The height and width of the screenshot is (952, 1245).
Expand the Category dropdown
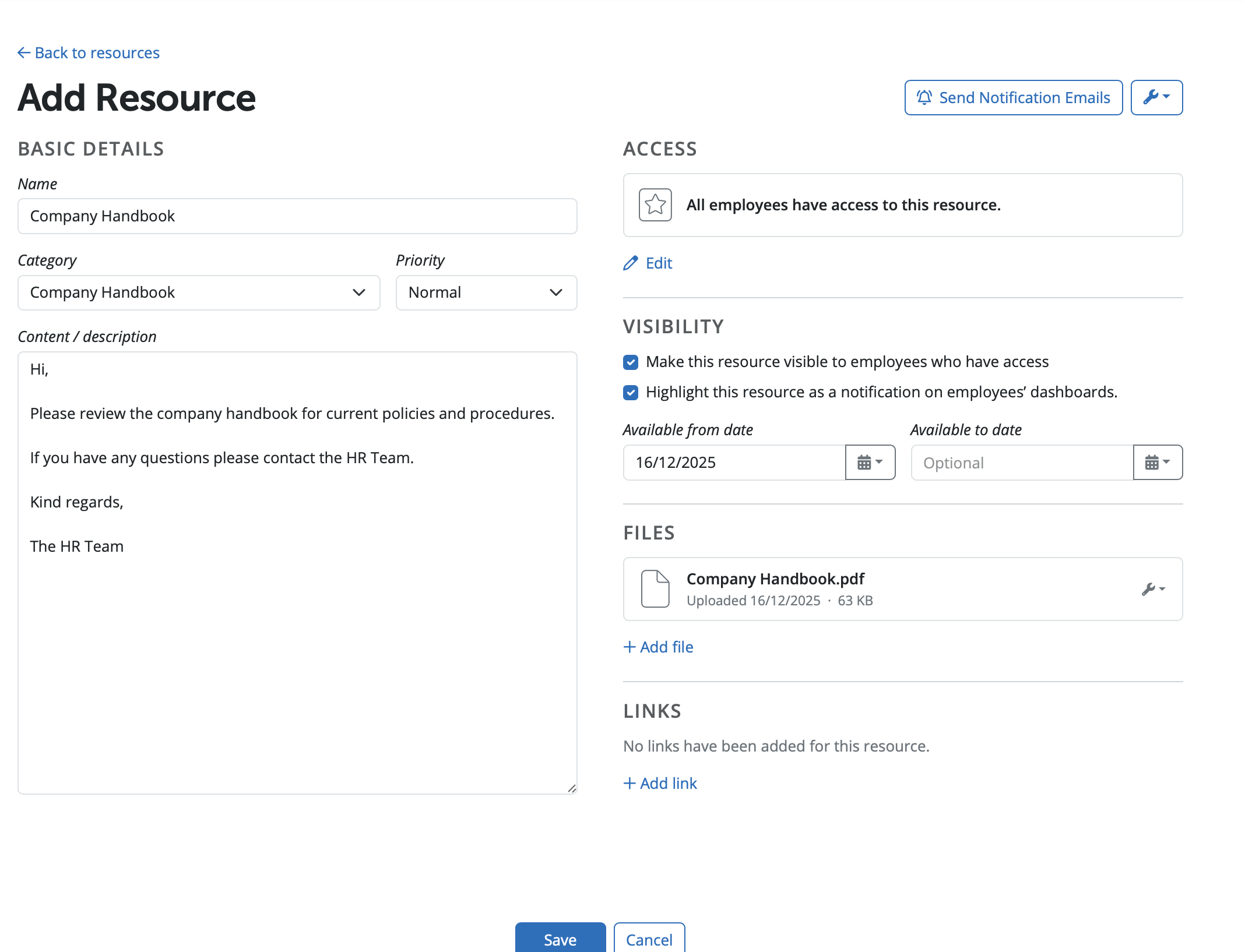point(199,292)
